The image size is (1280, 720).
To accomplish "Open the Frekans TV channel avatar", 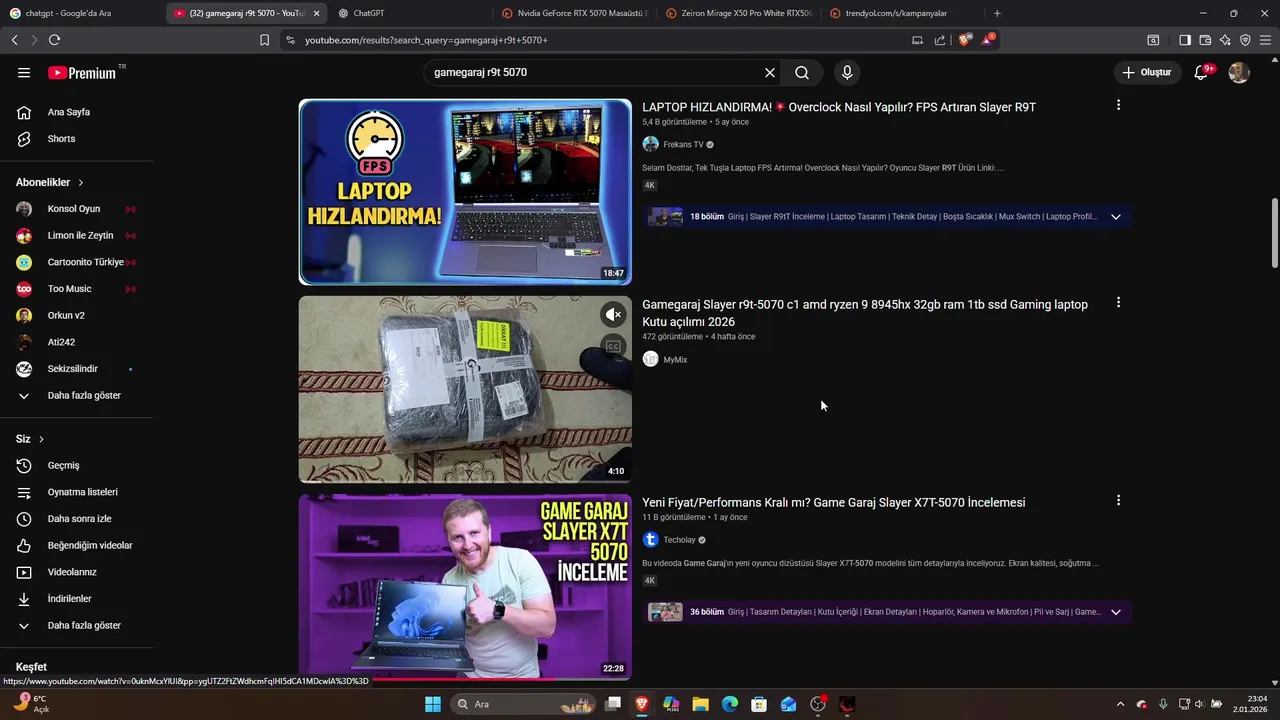I will coord(650,144).
